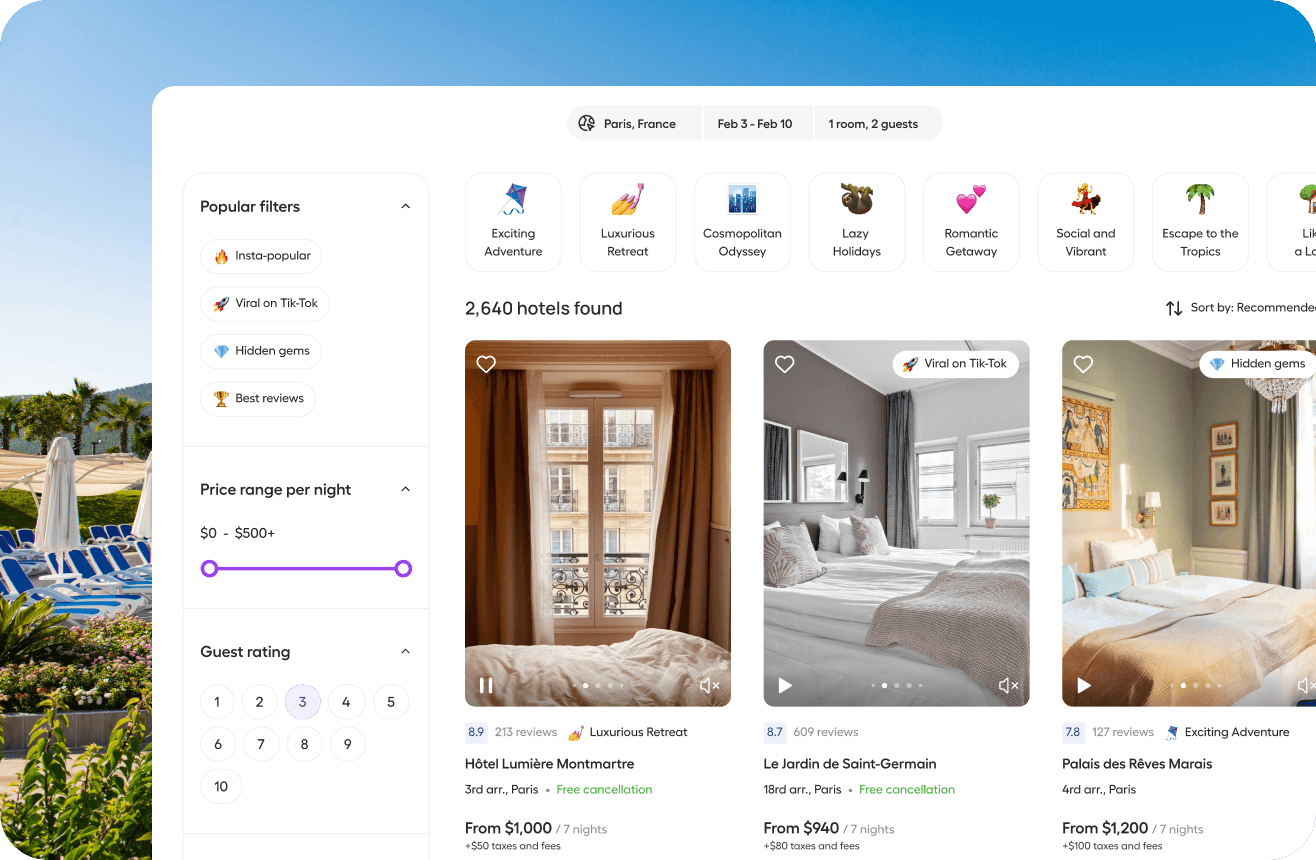Collapse the Popular filters section
This screenshot has width=1316, height=860.
click(405, 207)
